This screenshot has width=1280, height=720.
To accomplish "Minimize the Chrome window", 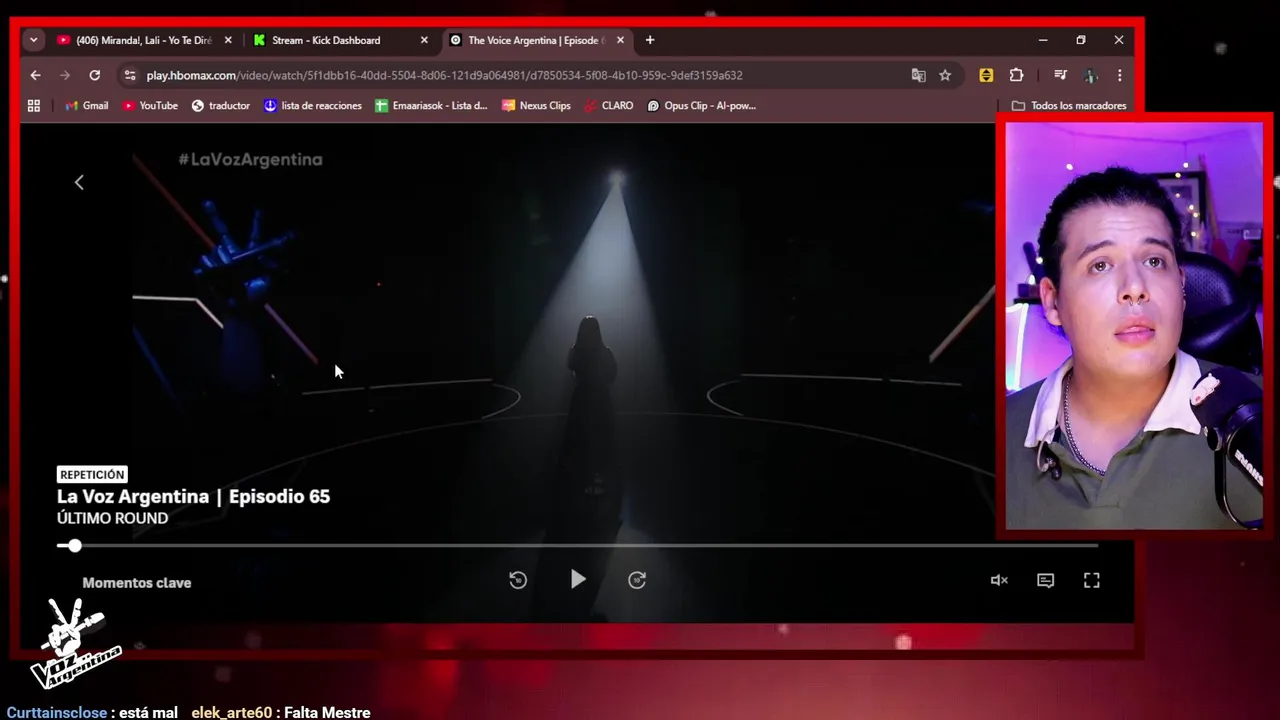I will (1043, 40).
